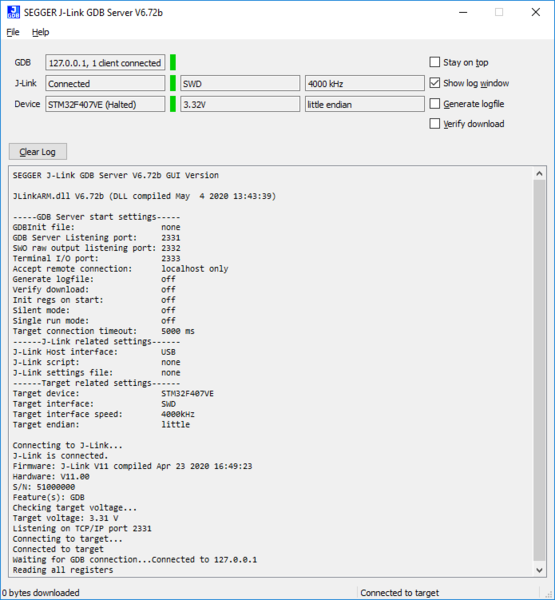Screen dimensions: 555x600
Task: Click the little endian field
Action: [365, 104]
